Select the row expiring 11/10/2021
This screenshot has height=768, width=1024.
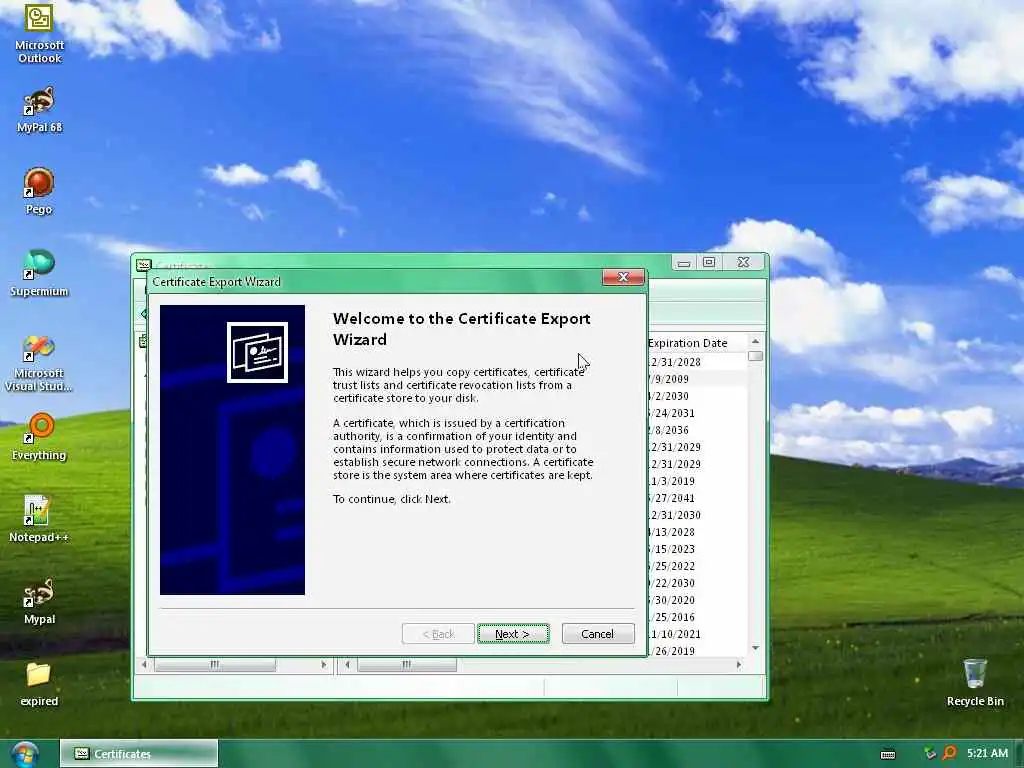(697, 633)
